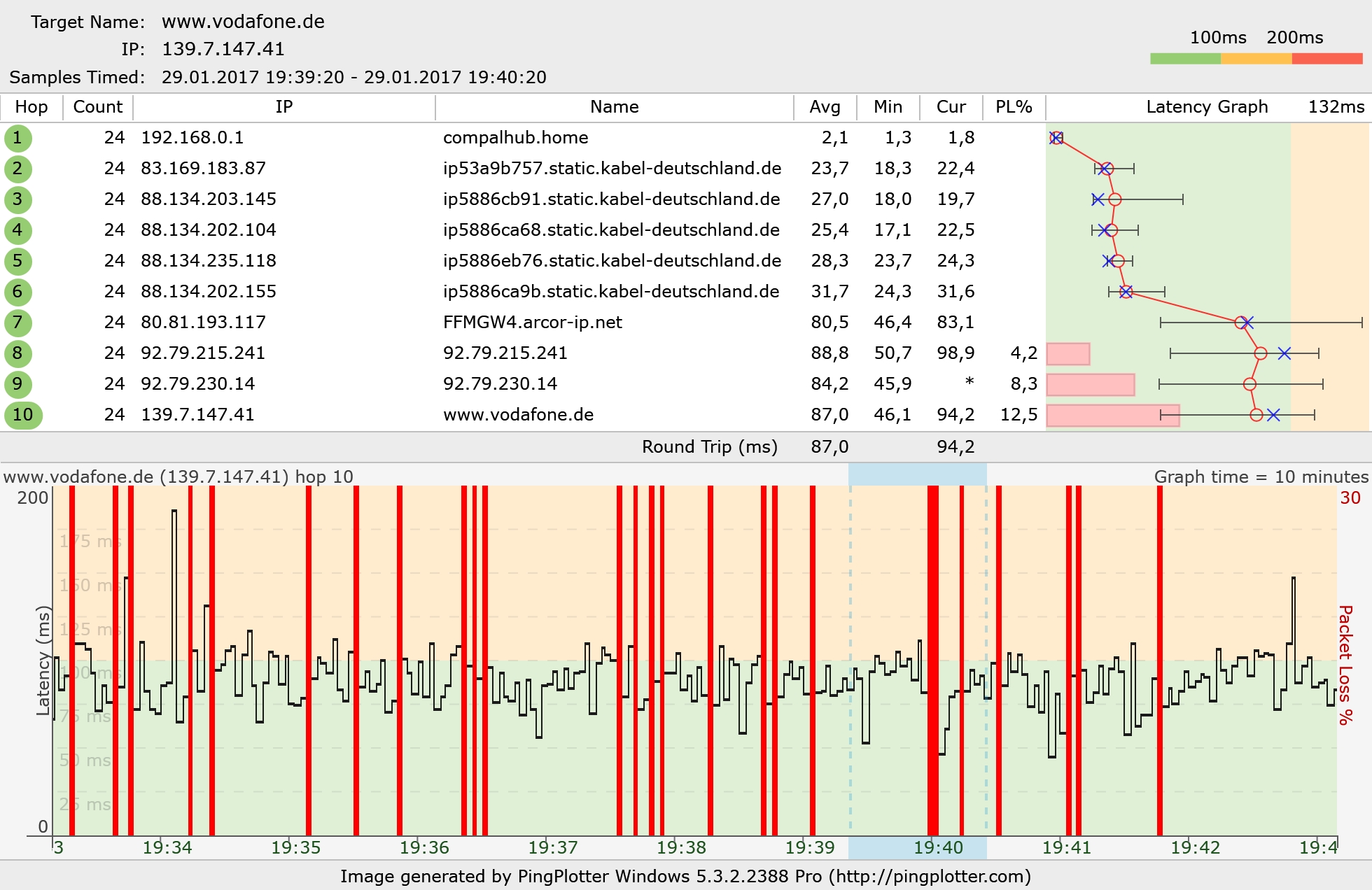
Task: Sort by the Avg column header
Action: point(825,107)
